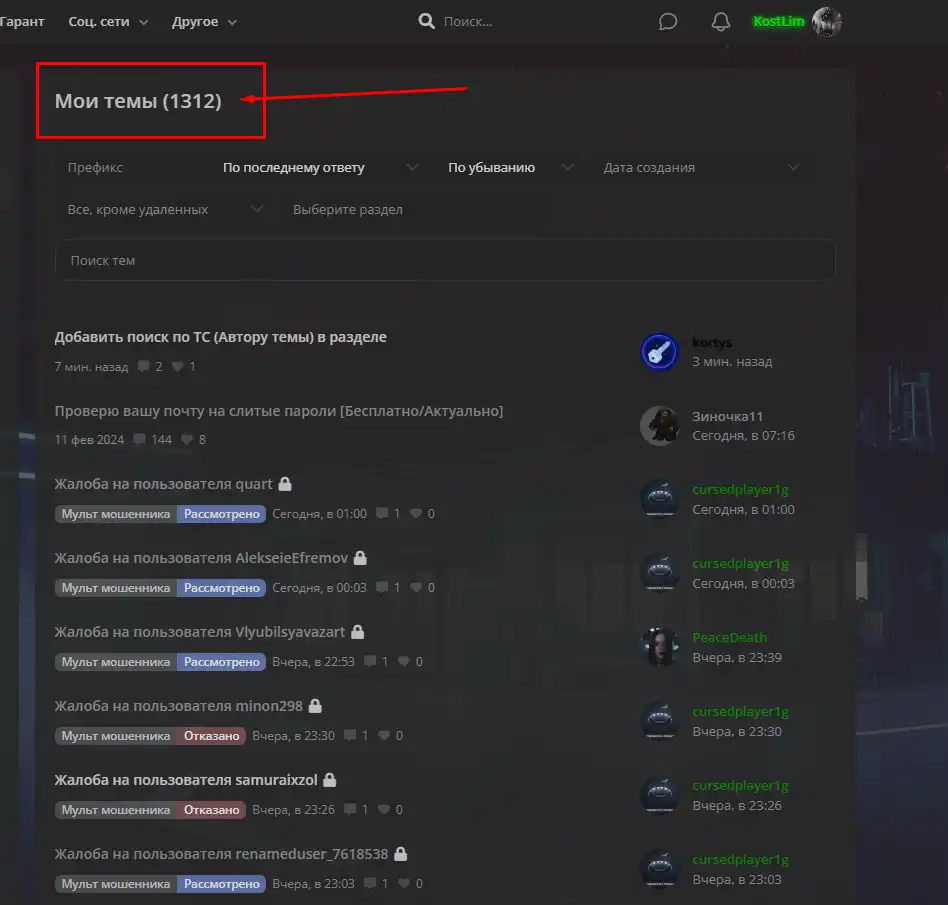This screenshot has width=948, height=905.
Task: Click the search magnifier icon in header
Action: click(426, 21)
